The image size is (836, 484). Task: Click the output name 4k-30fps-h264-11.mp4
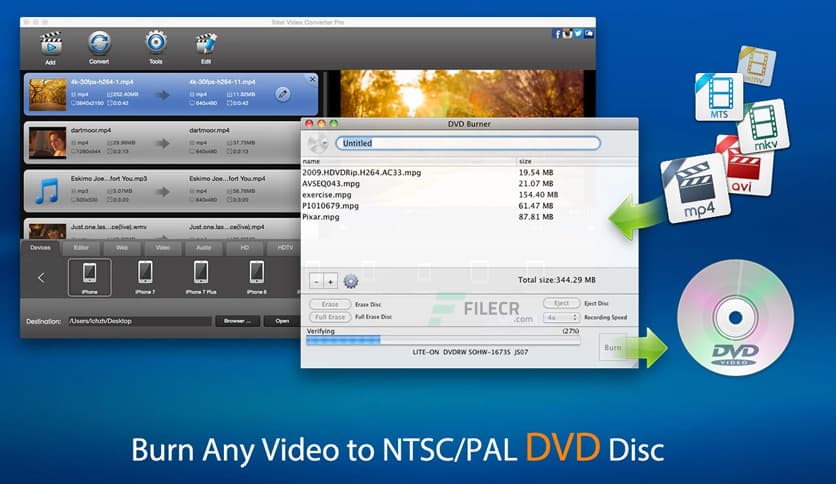(x=222, y=82)
